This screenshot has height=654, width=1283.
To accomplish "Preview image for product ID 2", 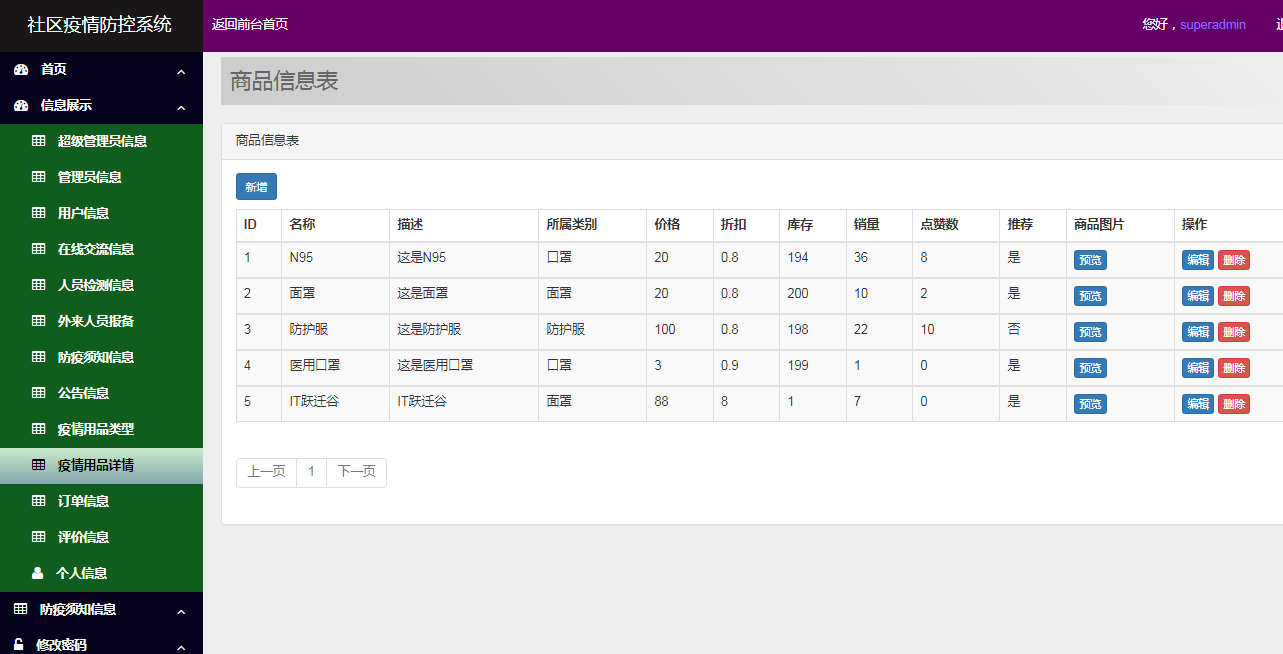I will (x=1090, y=296).
